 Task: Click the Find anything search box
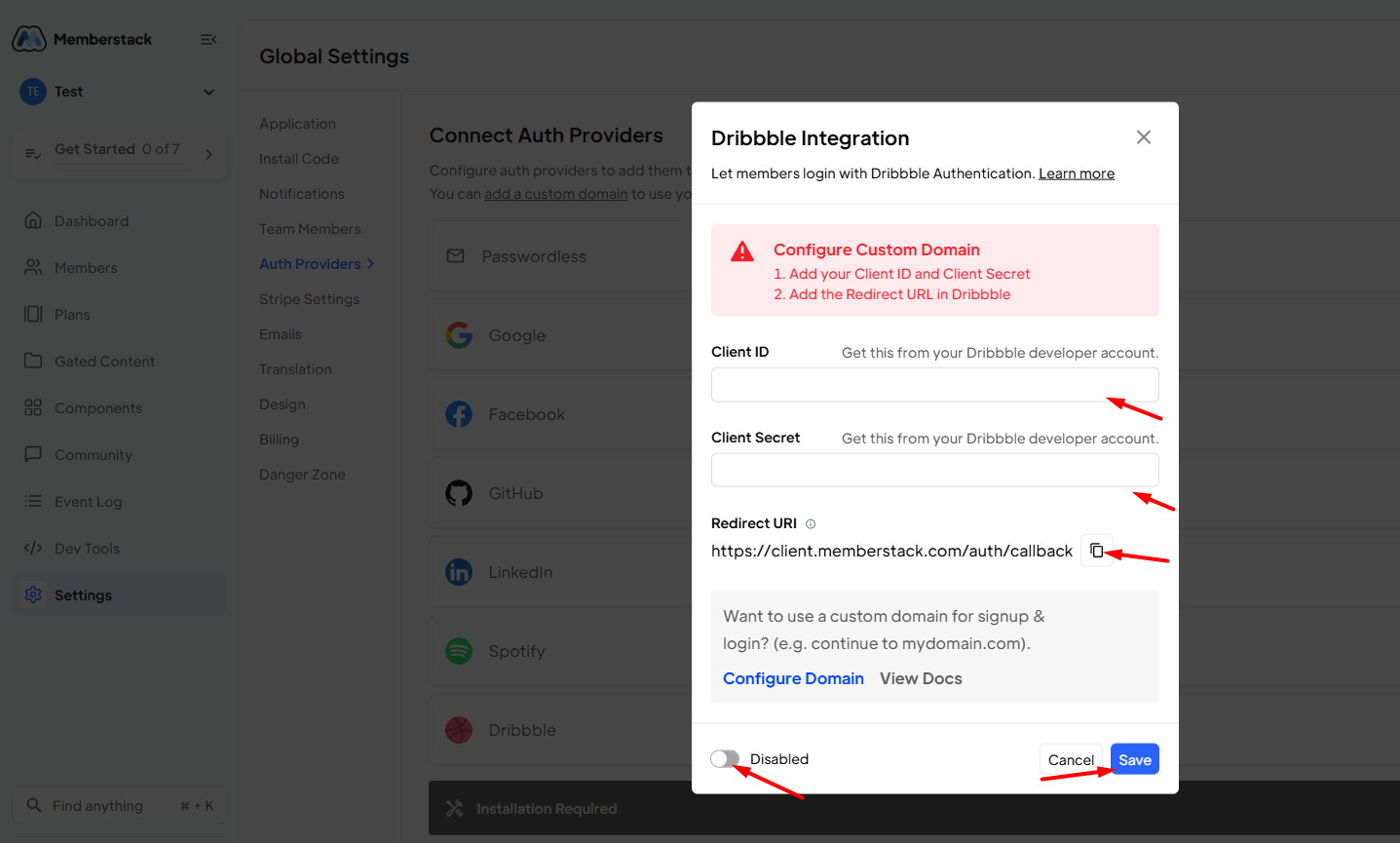click(x=119, y=806)
